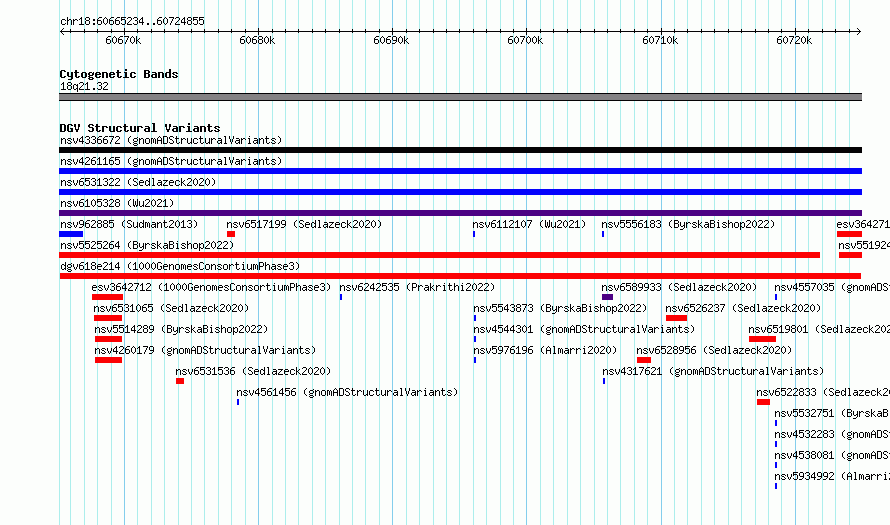Click the red bar under esv3642712
The height and width of the screenshot is (525, 890).
coord(107,297)
